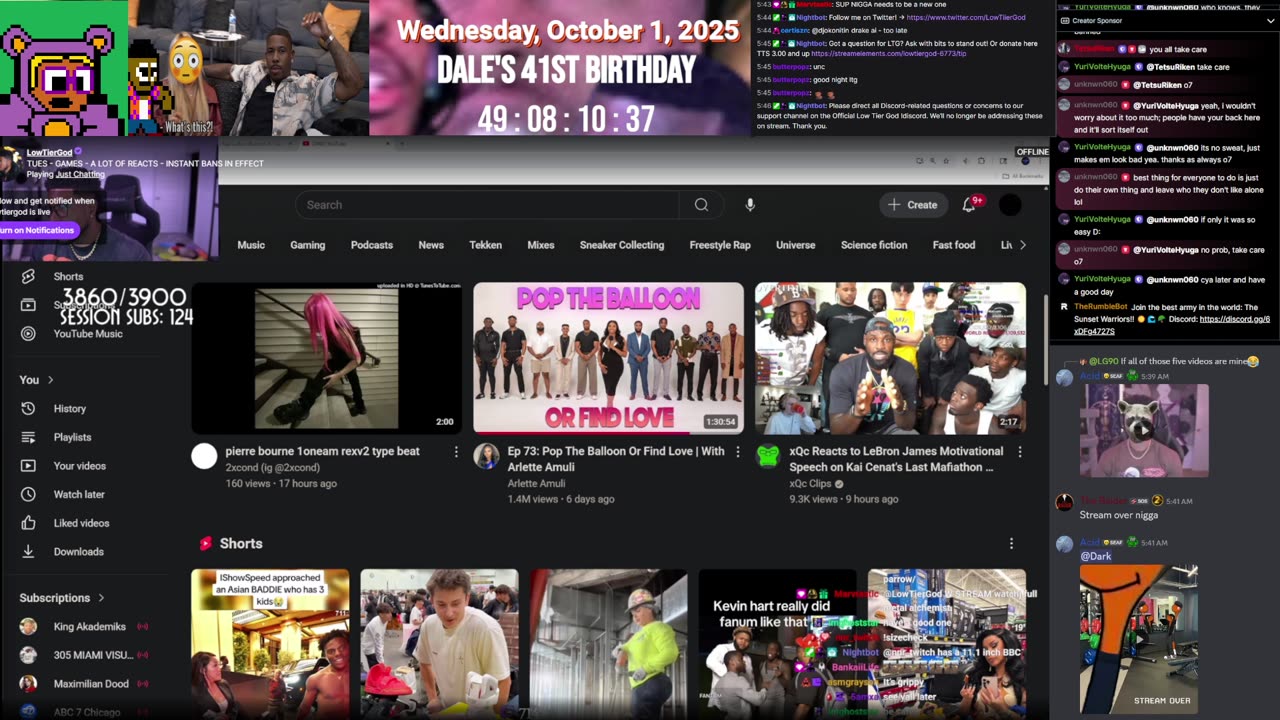
Task: Click the YouTube page scrollbar
Action: 1044,340
